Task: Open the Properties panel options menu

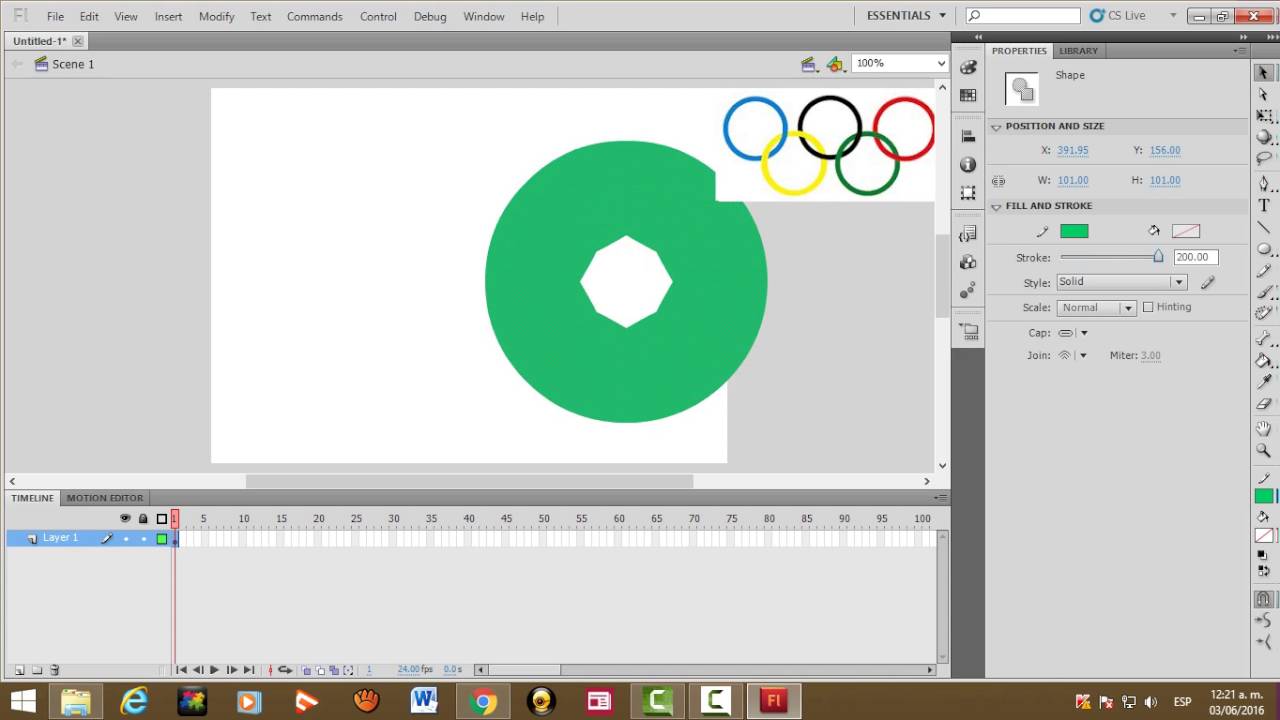Action: (x=1241, y=51)
